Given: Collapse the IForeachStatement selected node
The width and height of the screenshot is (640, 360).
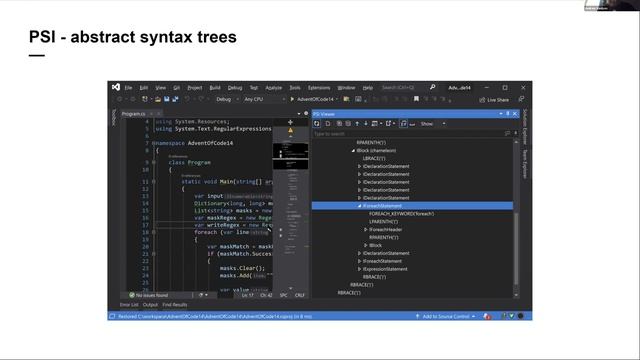Looking at the screenshot, I should [x=359, y=206].
